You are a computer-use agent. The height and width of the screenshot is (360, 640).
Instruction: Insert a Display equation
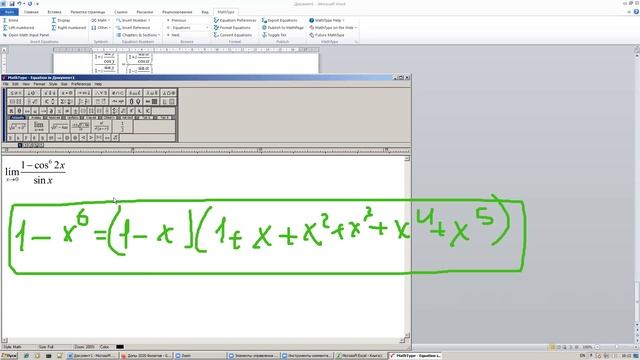61,20
